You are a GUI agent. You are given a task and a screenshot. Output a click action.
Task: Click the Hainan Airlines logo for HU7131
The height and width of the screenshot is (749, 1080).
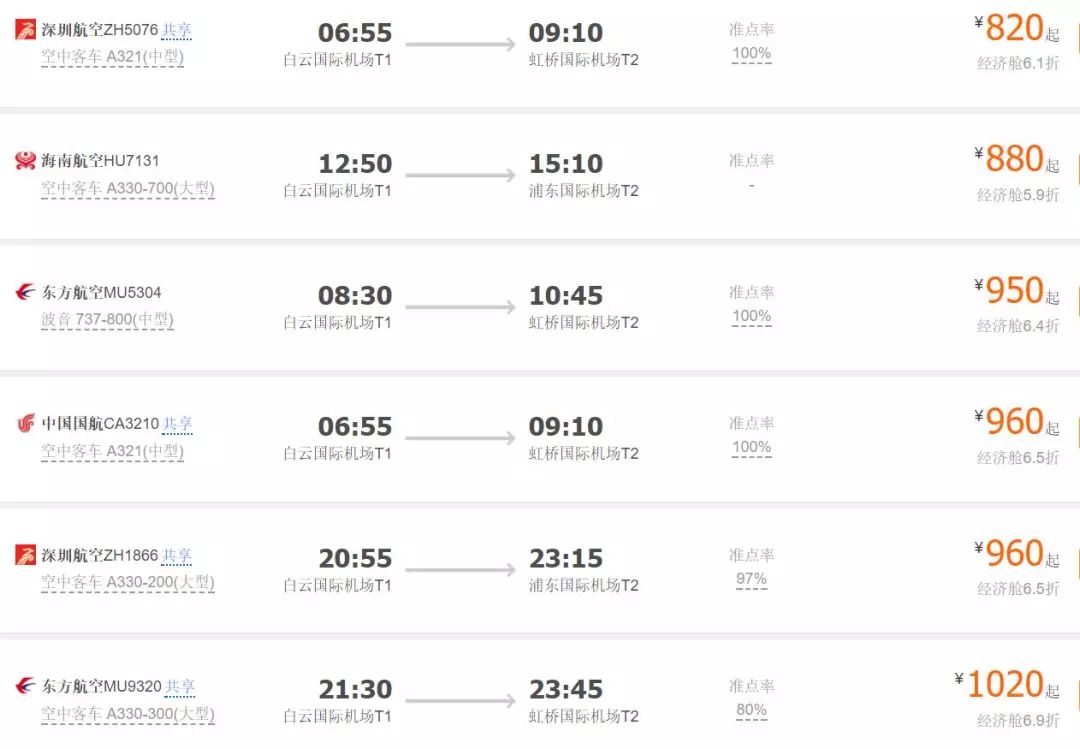pyautogui.click(x=25, y=161)
